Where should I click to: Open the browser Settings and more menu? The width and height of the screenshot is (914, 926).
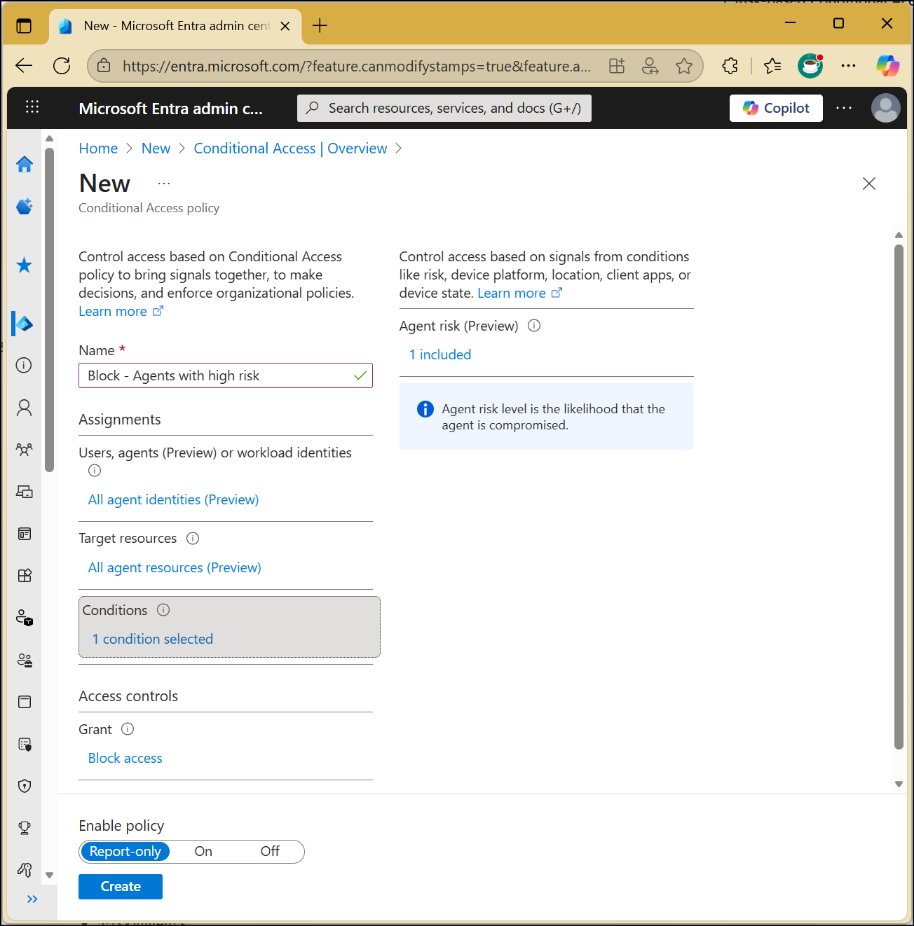(x=848, y=66)
